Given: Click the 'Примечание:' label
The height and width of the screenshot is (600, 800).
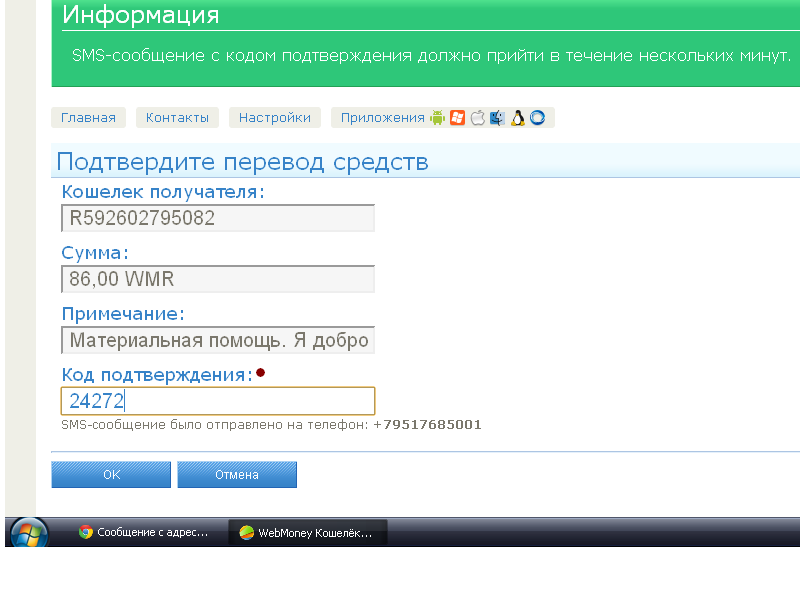Looking at the screenshot, I should click(123, 314).
